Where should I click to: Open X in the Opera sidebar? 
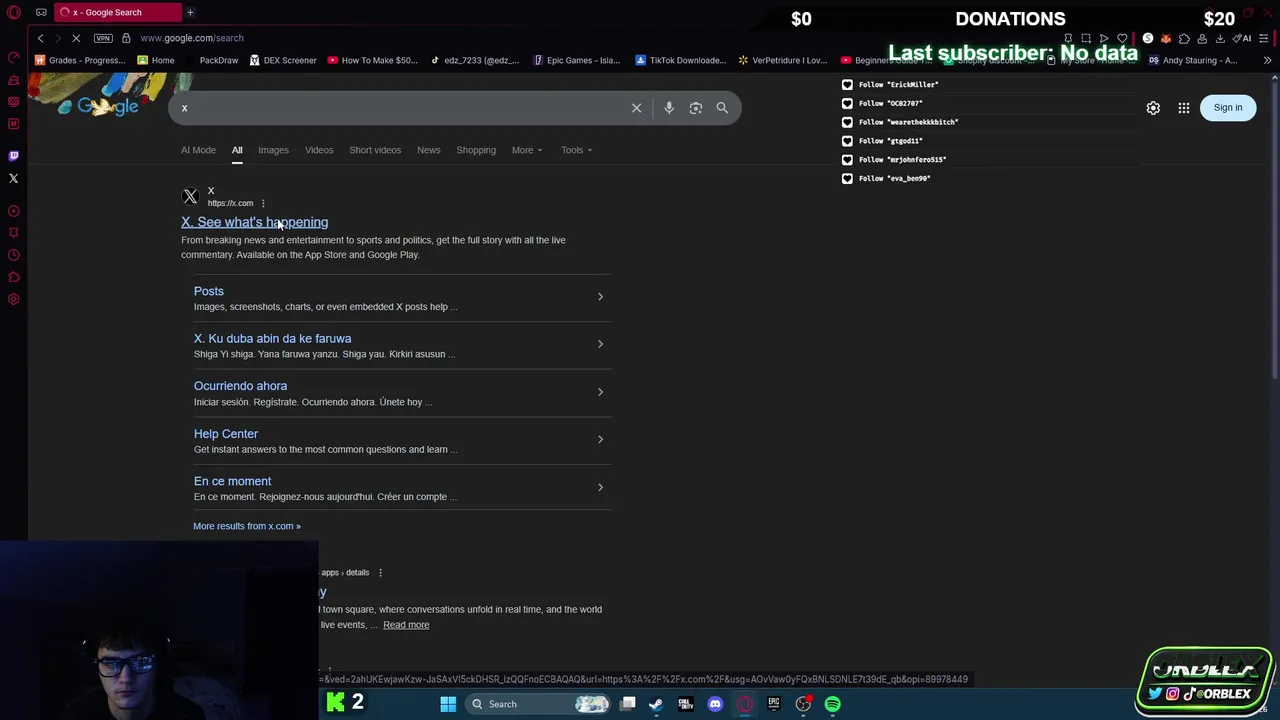point(13,178)
